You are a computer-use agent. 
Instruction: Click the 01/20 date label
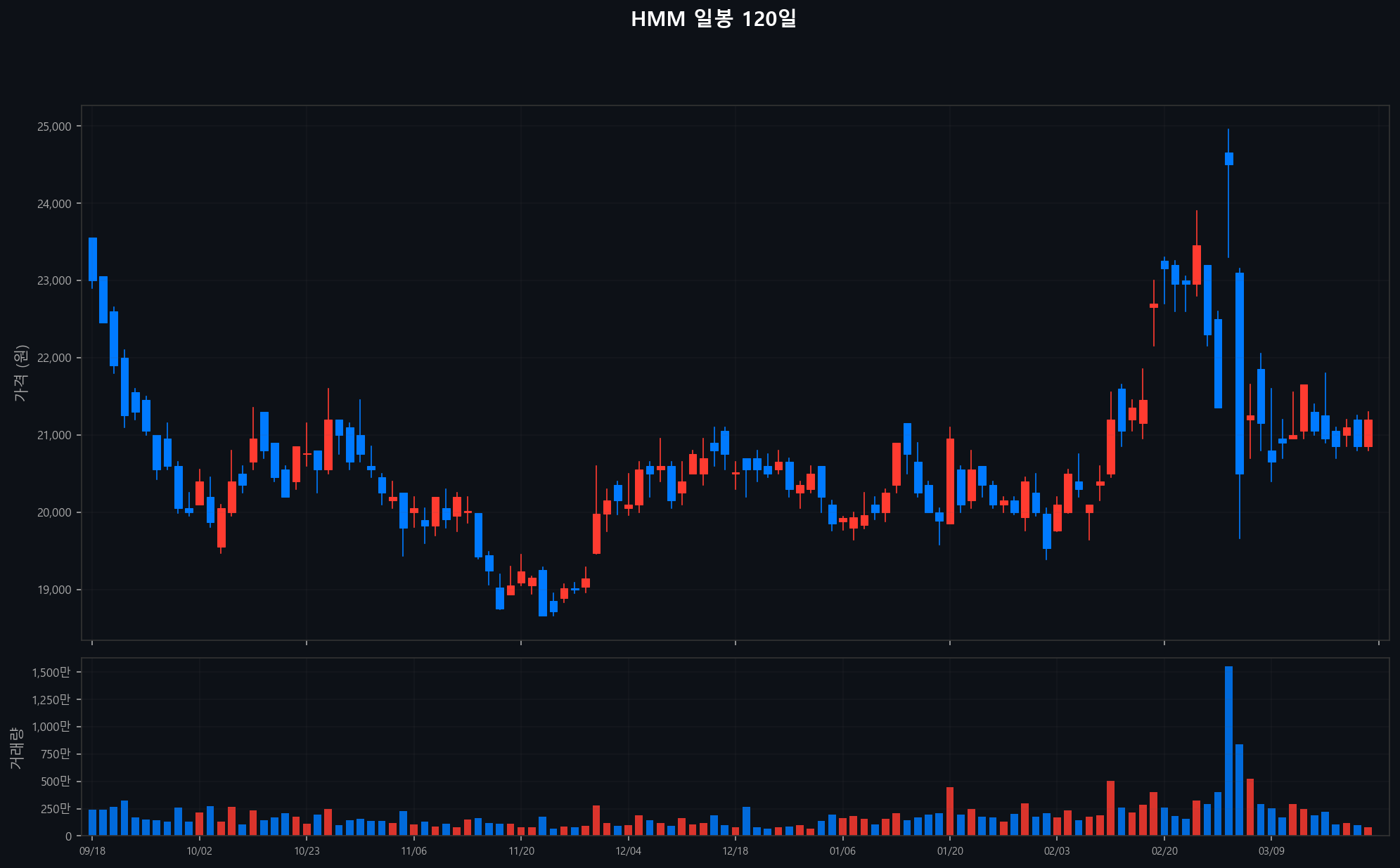950,851
